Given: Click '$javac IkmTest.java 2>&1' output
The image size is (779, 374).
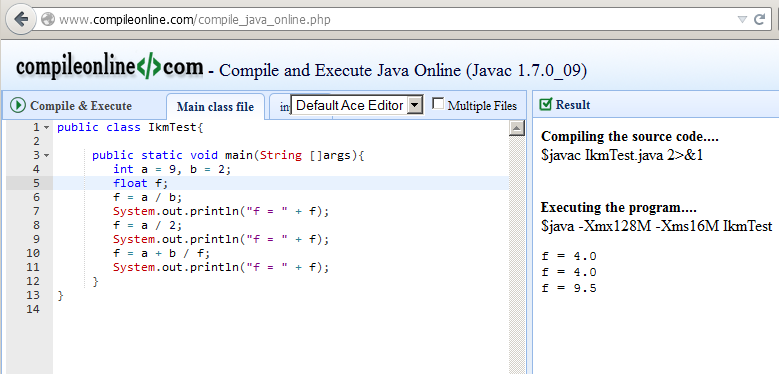Looking at the screenshot, I should (x=622, y=155).
